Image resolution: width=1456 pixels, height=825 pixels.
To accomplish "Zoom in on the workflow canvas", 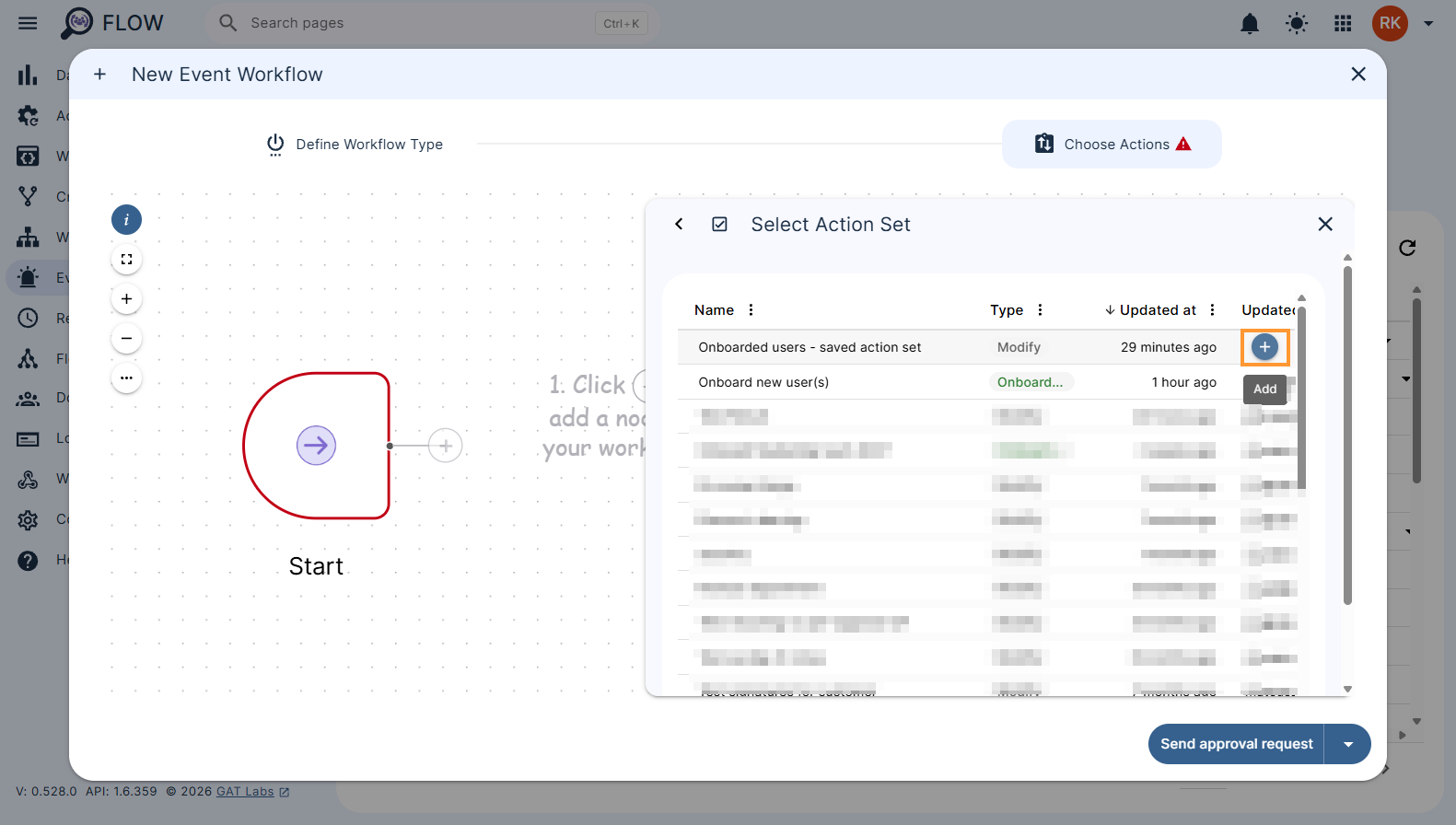I will [x=126, y=299].
